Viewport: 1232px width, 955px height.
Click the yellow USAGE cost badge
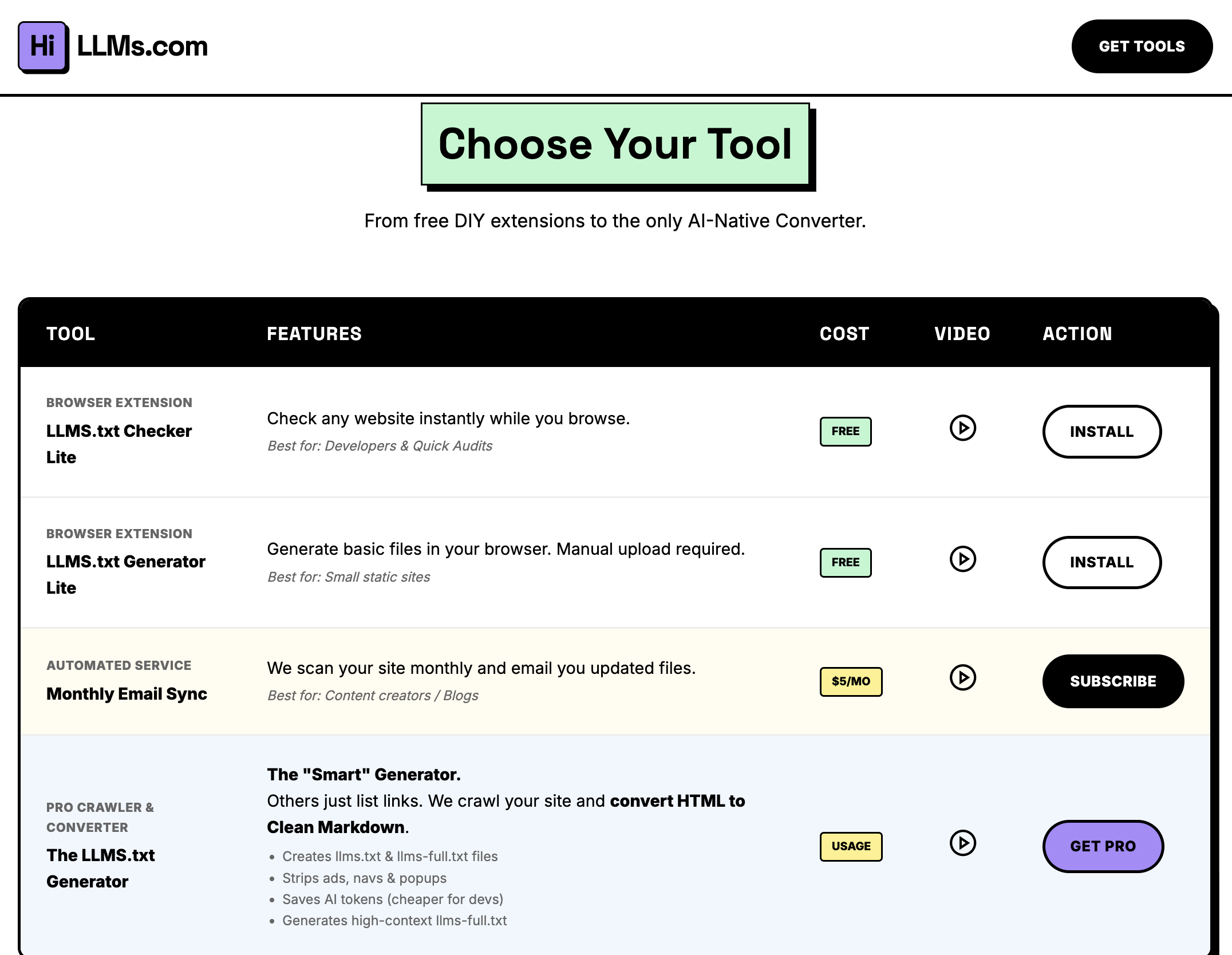click(x=851, y=846)
